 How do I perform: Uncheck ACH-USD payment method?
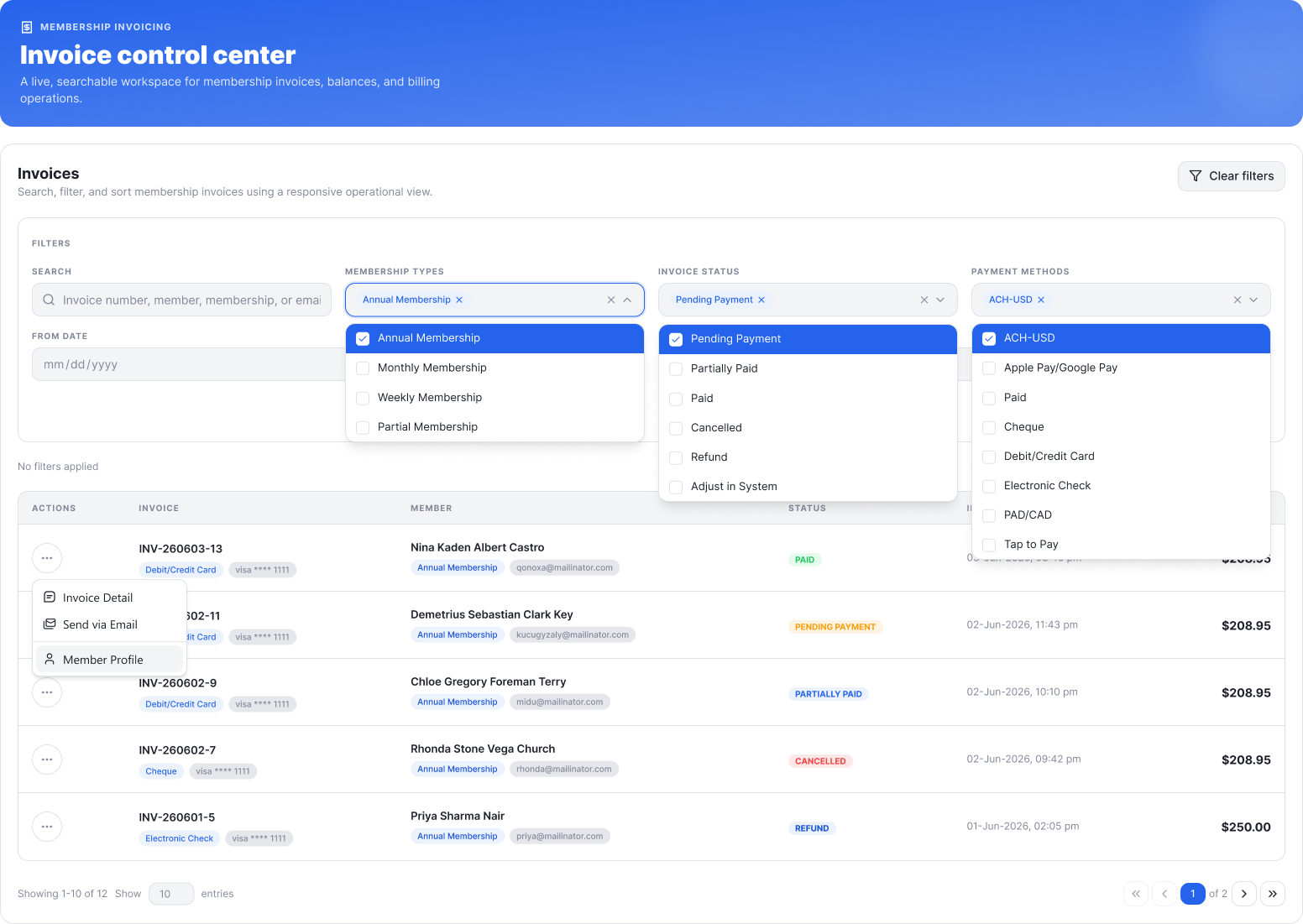point(989,338)
